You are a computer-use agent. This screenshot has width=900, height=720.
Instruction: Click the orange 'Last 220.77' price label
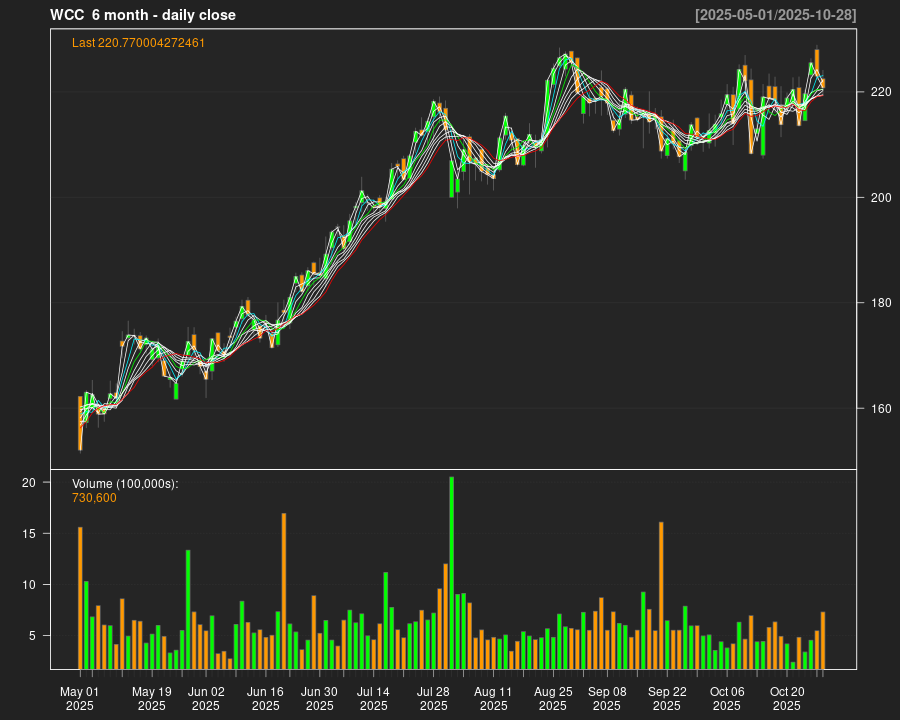click(138, 43)
